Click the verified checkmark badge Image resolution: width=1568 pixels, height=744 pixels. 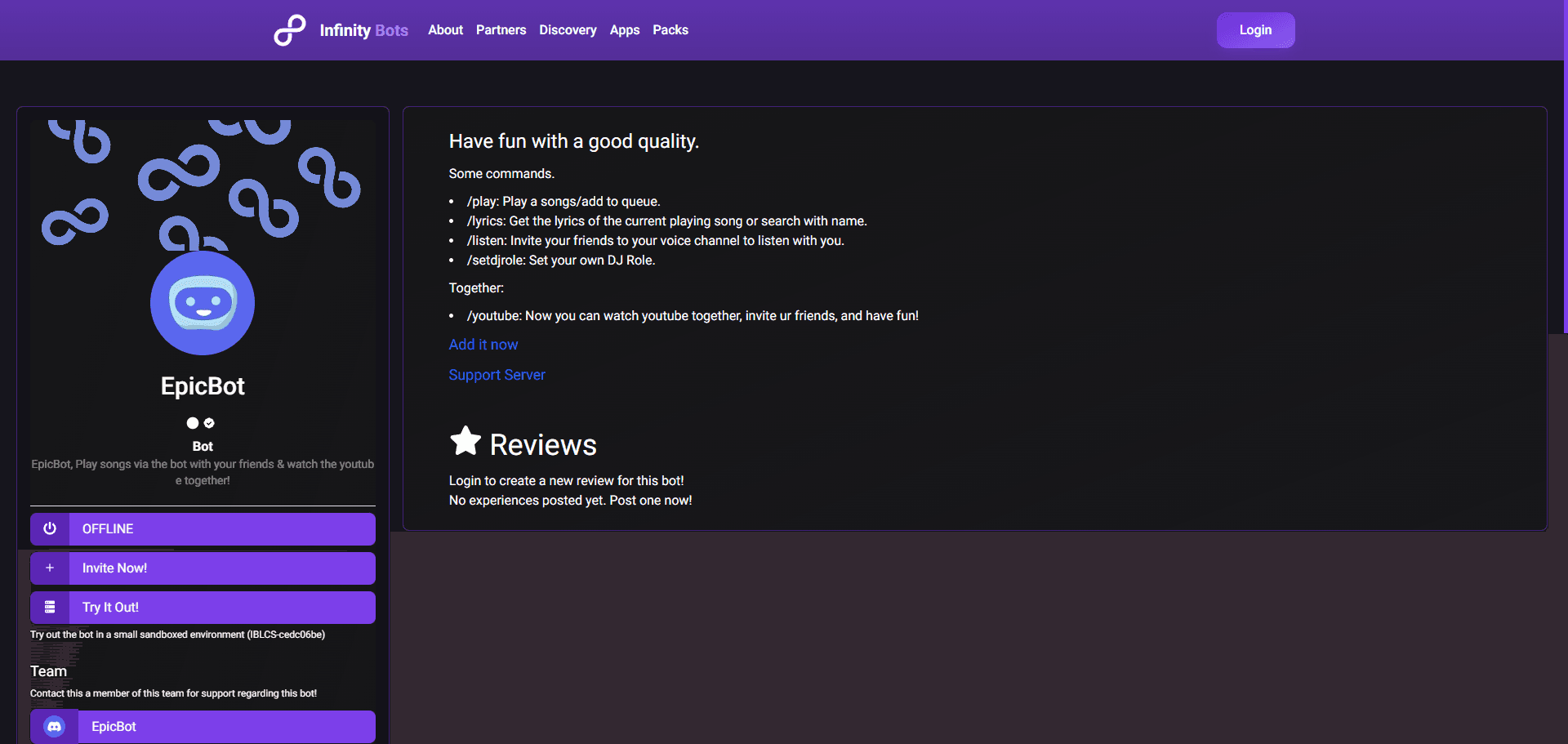[209, 423]
